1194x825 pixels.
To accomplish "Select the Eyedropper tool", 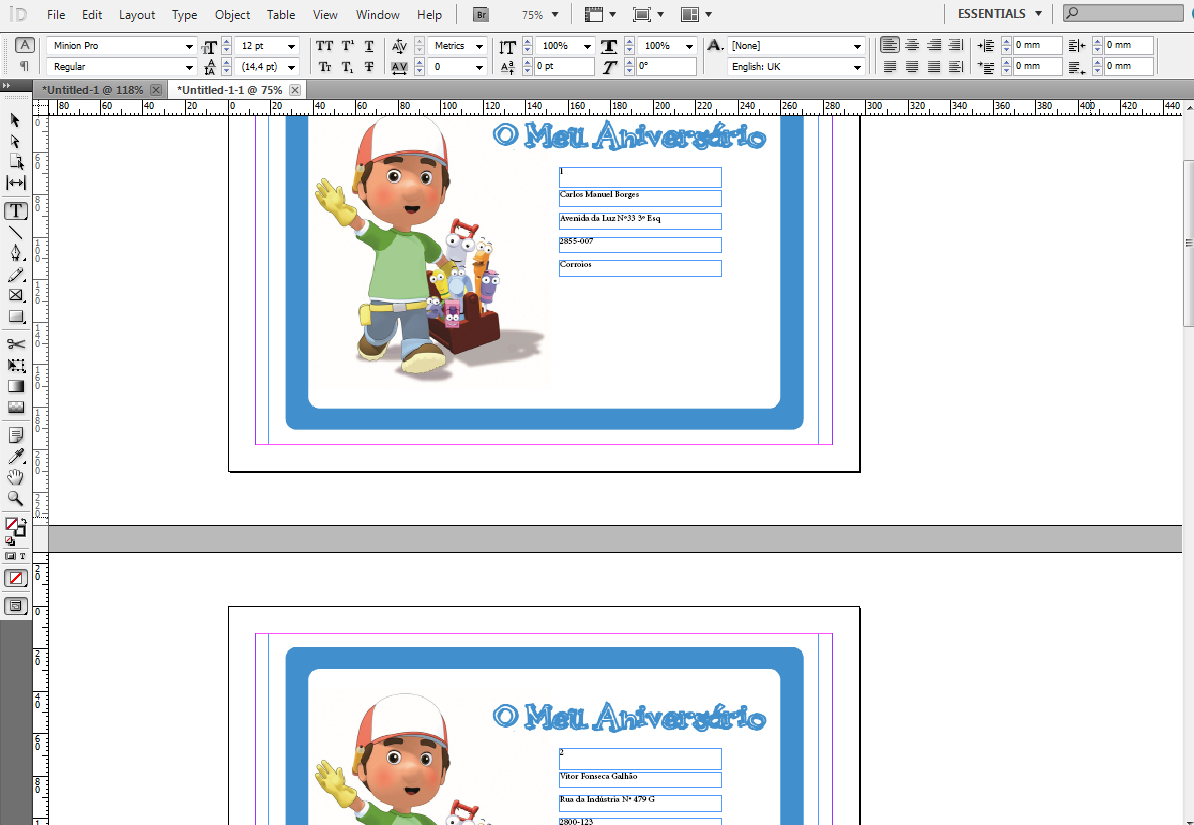I will point(16,456).
